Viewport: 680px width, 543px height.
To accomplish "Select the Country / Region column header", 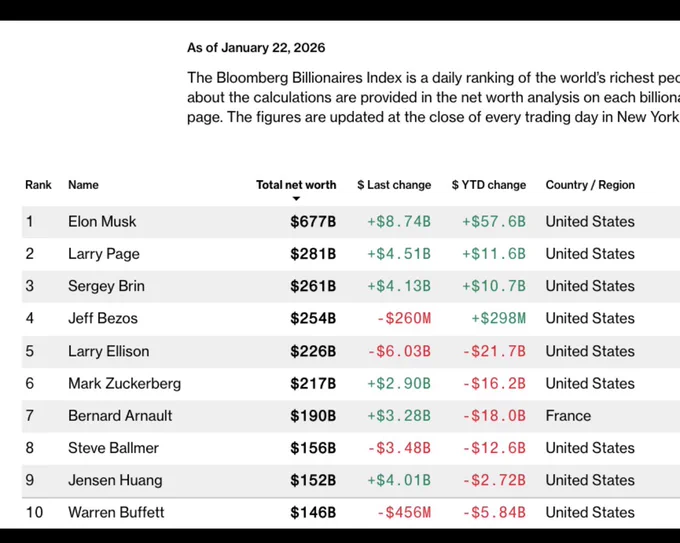I will click(590, 185).
